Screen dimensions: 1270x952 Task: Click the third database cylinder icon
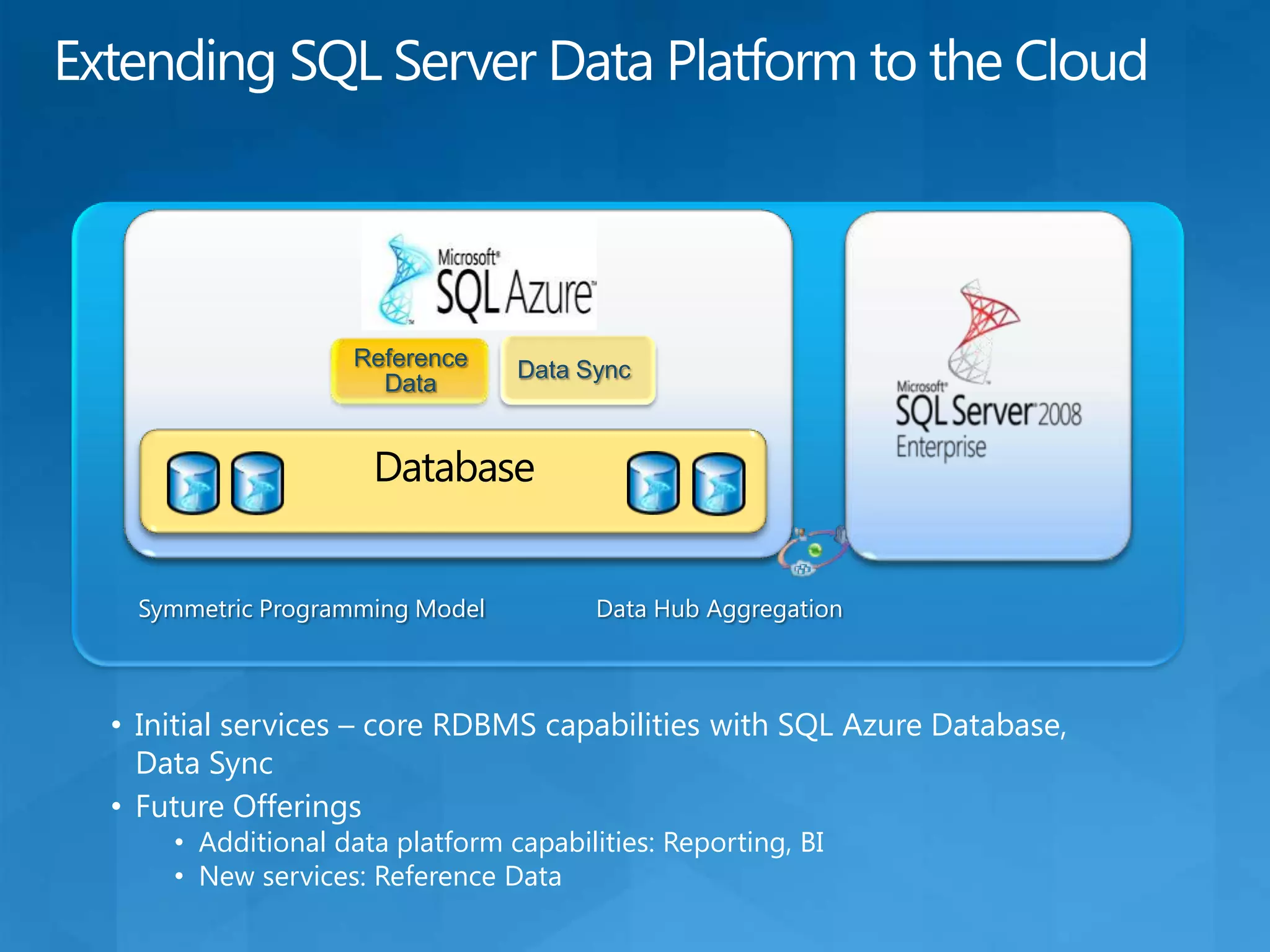(653, 483)
